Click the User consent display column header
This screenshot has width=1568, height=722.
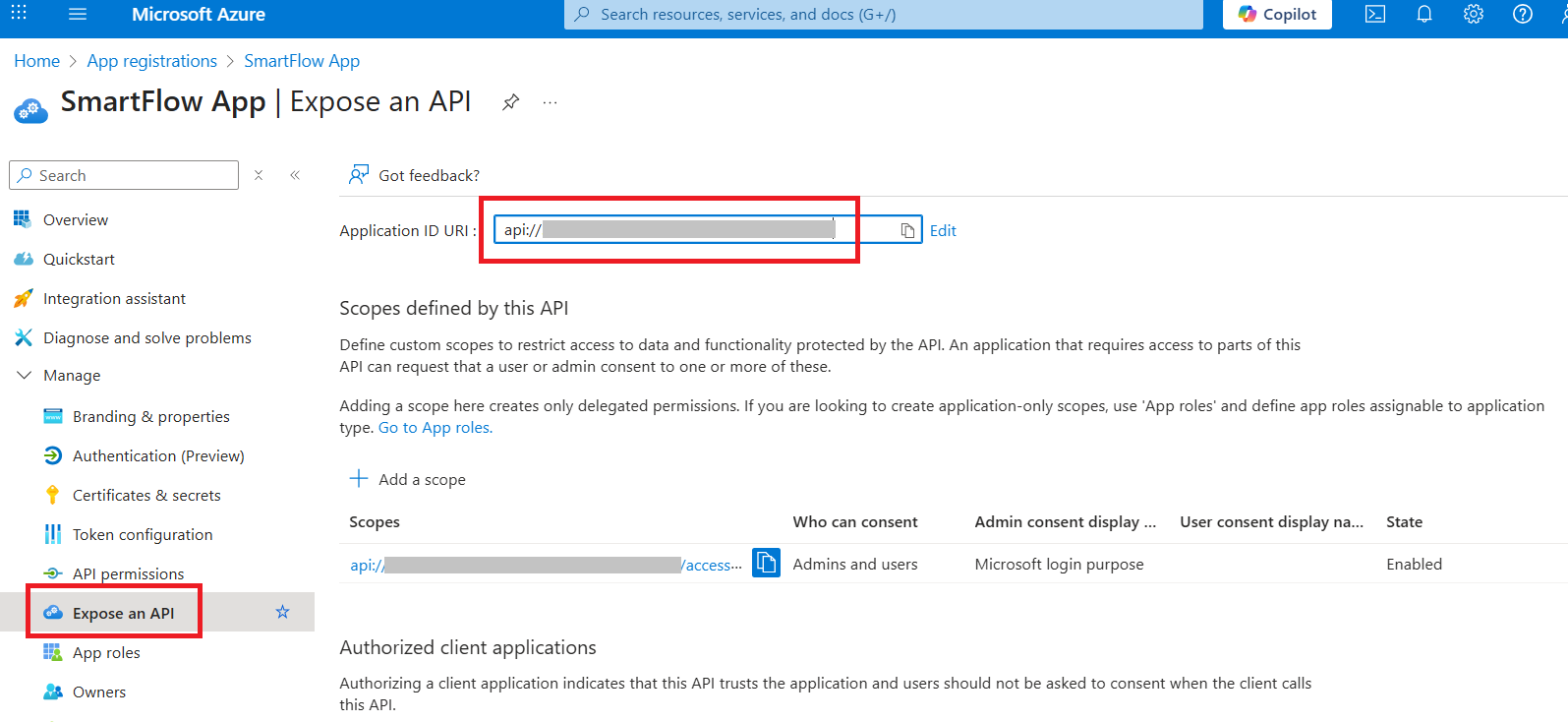click(x=1272, y=521)
